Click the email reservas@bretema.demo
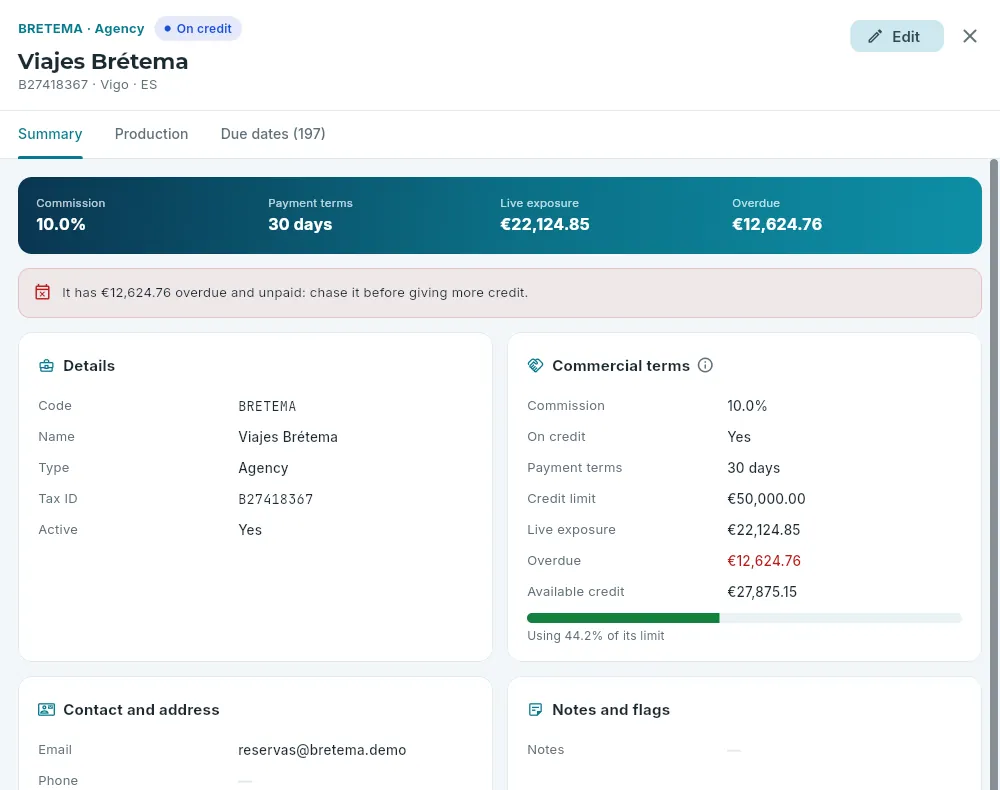 (322, 750)
